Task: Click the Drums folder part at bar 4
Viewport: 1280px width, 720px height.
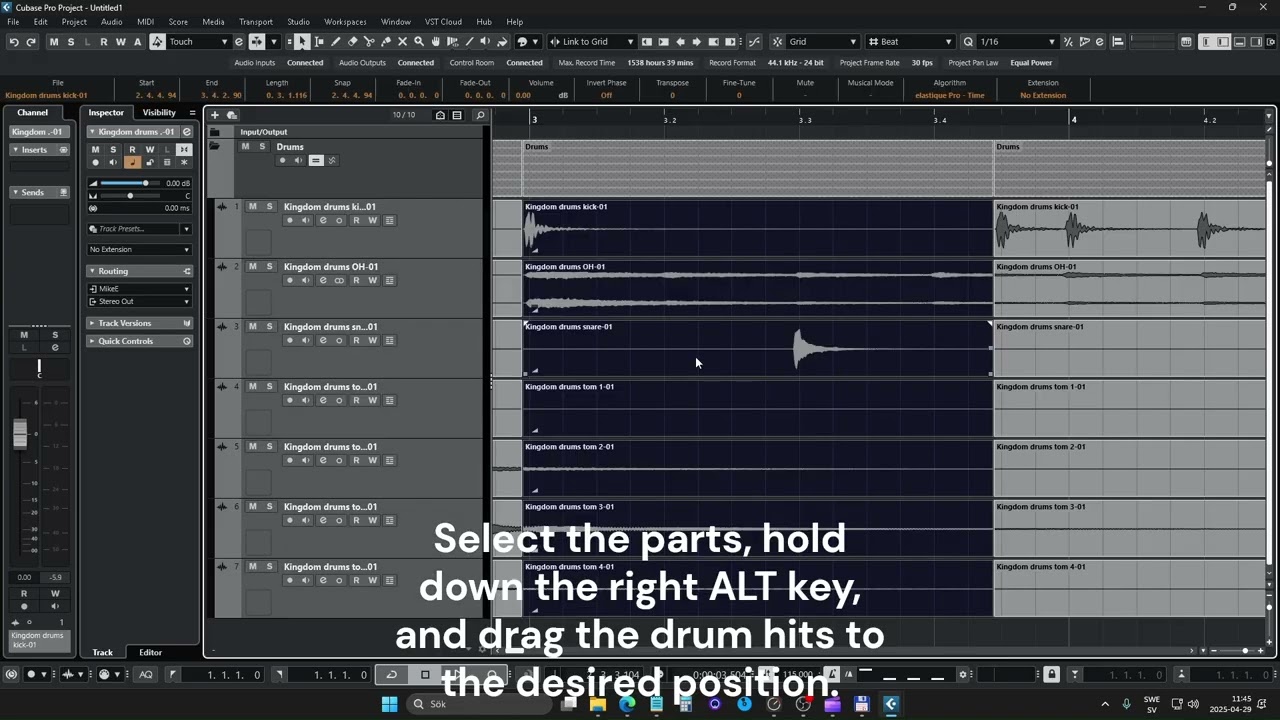Action: (x=1129, y=168)
